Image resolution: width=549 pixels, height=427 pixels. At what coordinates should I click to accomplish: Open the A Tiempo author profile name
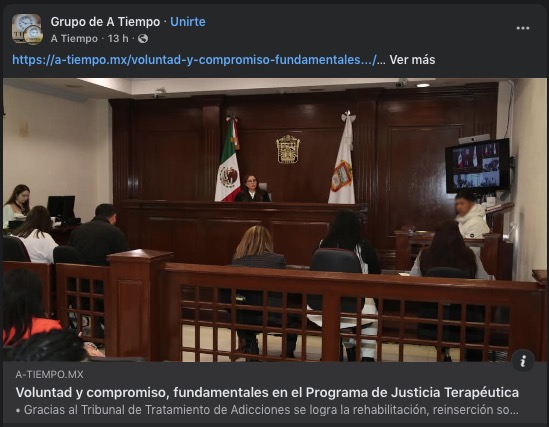(74, 38)
